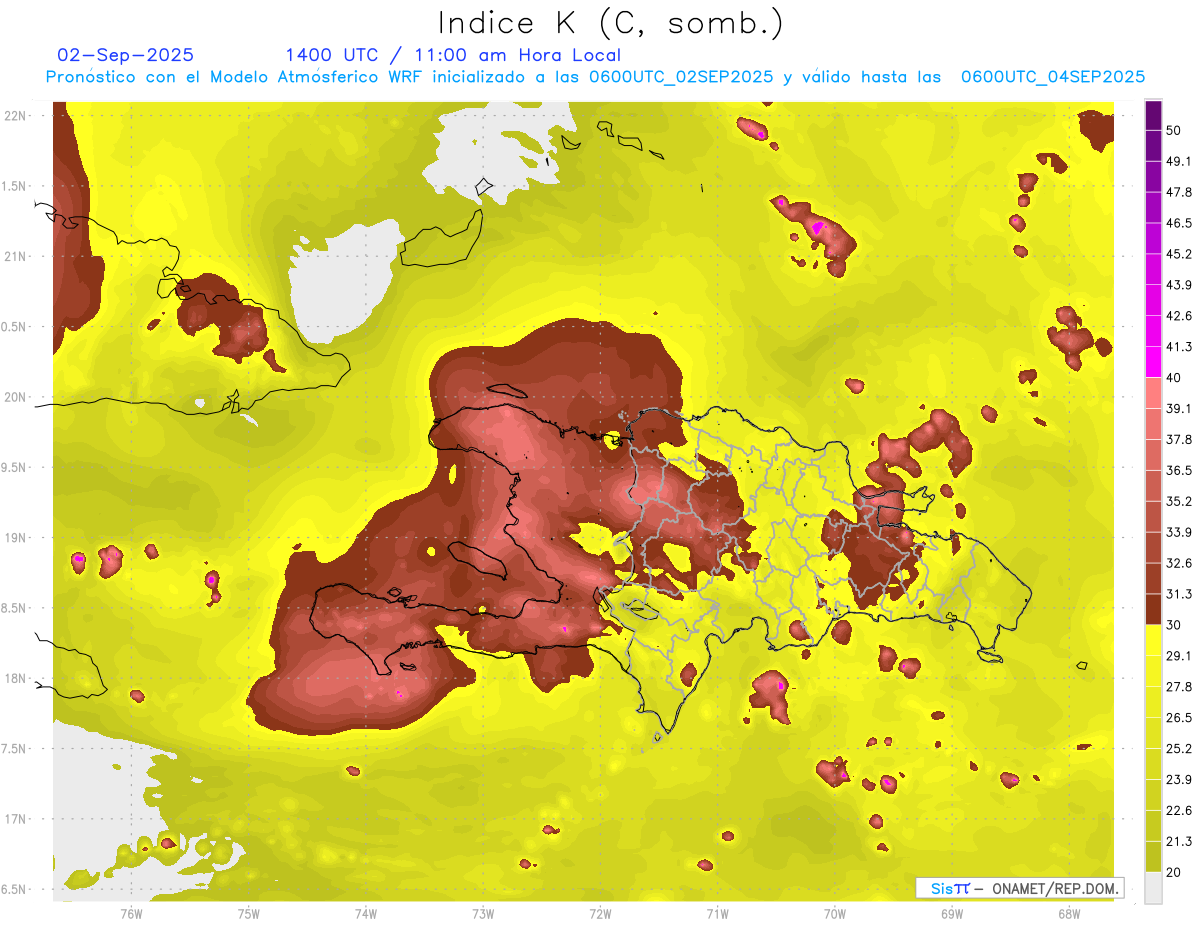Viewport: 1200px width, 927px height.
Task: Click the "Indice K (C, somb.)" title
Action: click(611, 22)
